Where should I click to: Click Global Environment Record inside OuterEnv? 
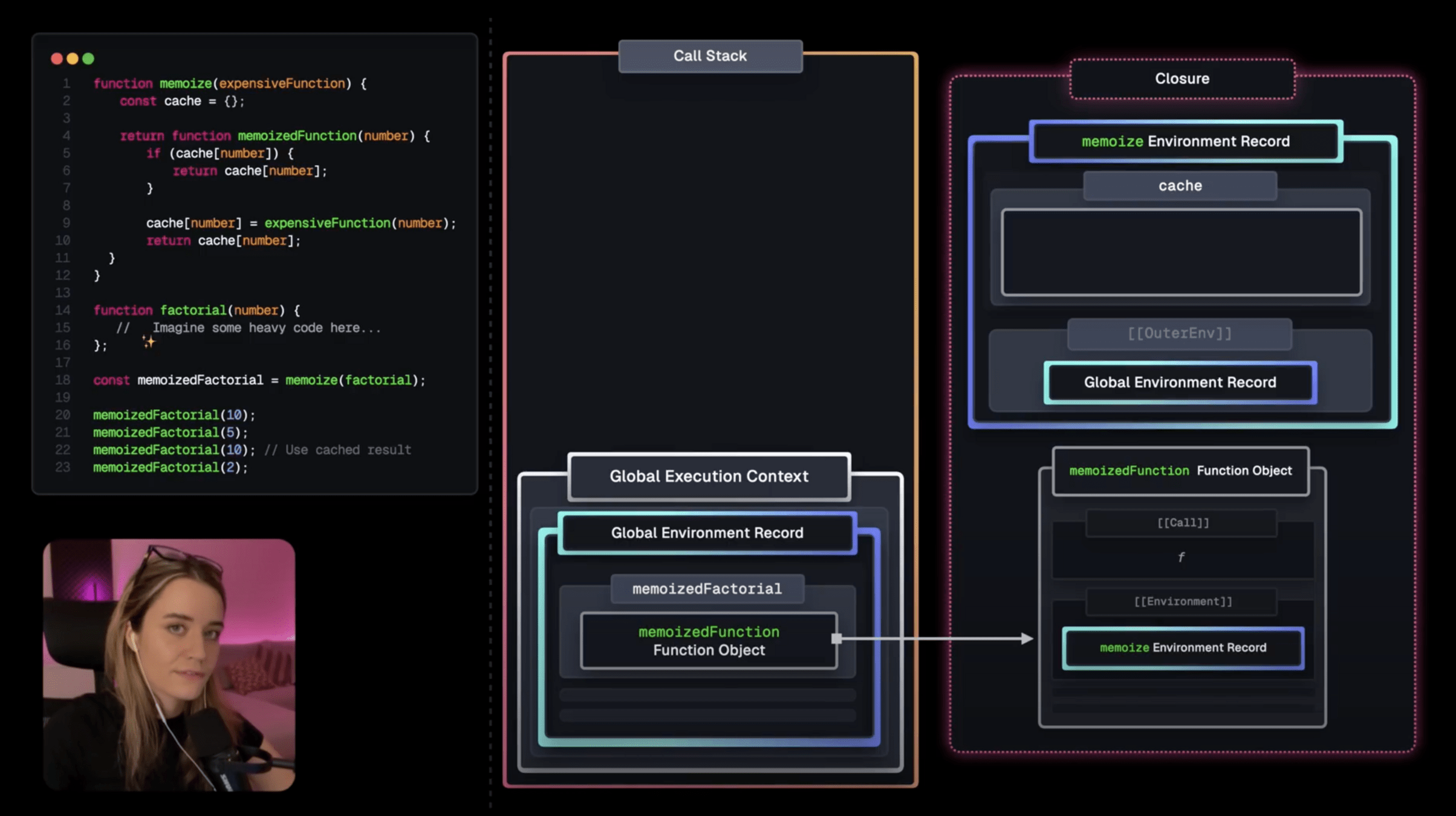[x=1180, y=382]
